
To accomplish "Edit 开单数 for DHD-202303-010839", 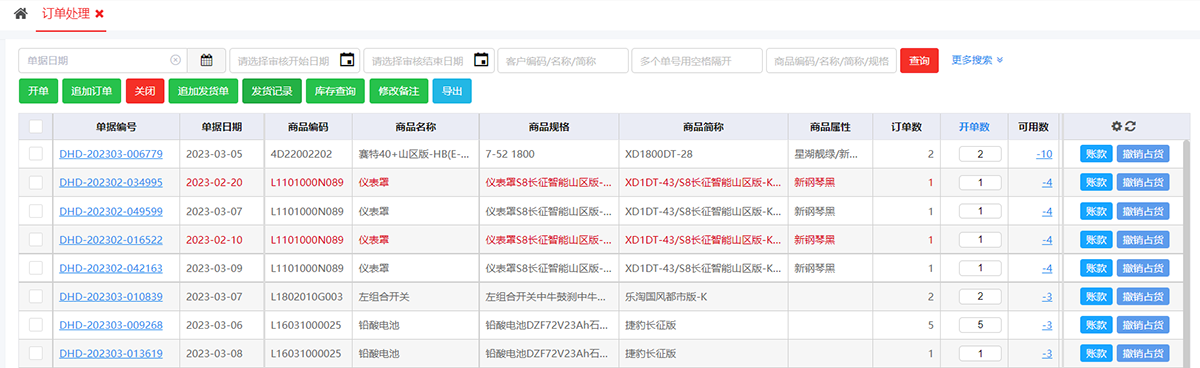I will click(x=980, y=297).
